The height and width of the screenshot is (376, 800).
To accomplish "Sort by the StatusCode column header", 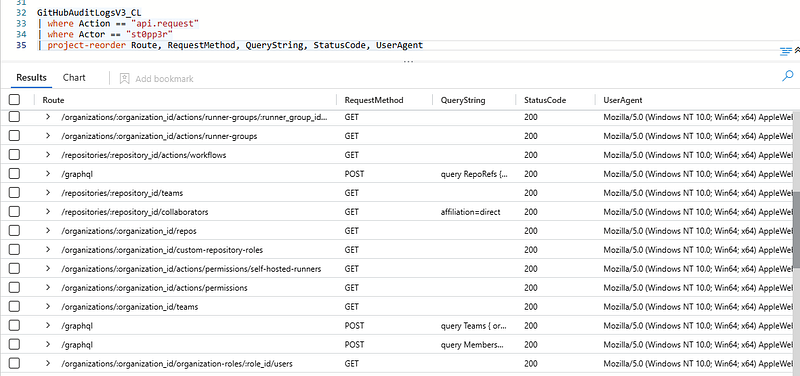I will click(x=545, y=101).
